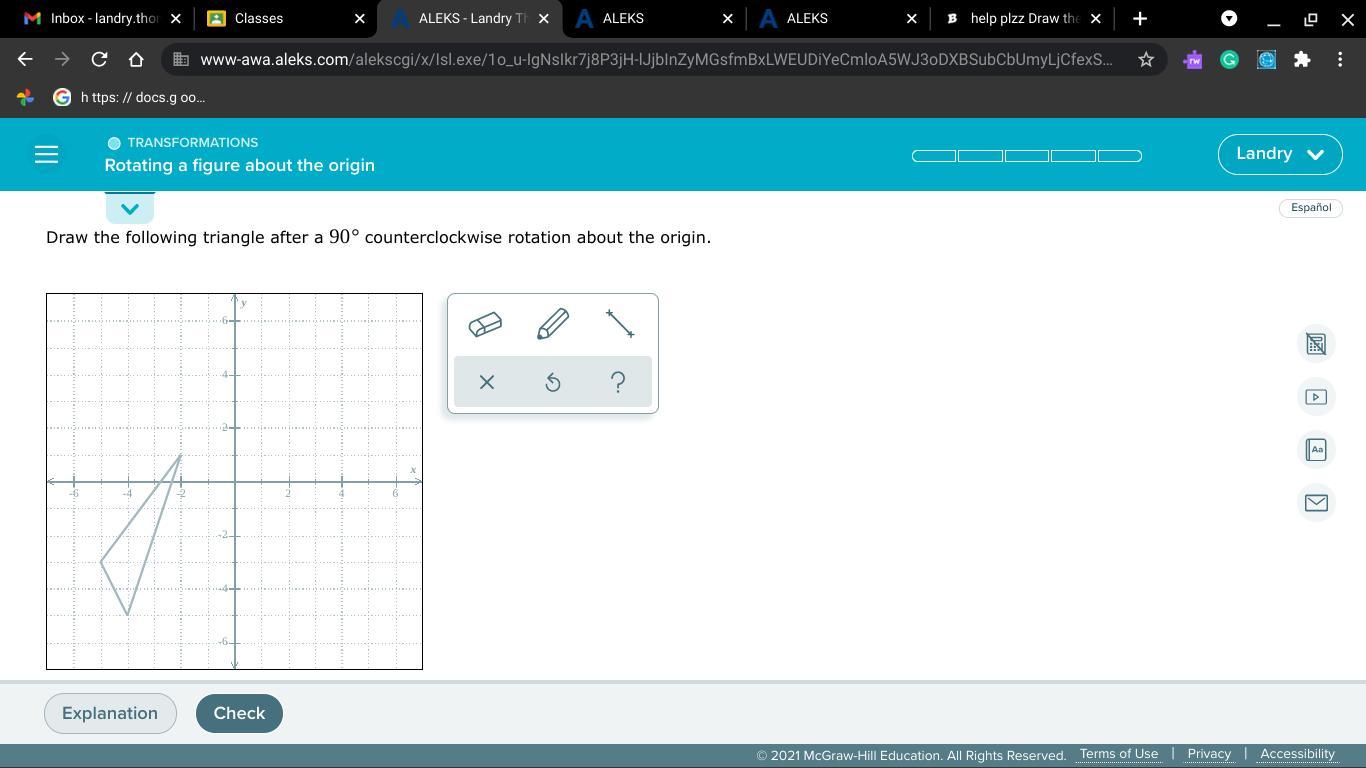Switch language to Español

point(1310,207)
